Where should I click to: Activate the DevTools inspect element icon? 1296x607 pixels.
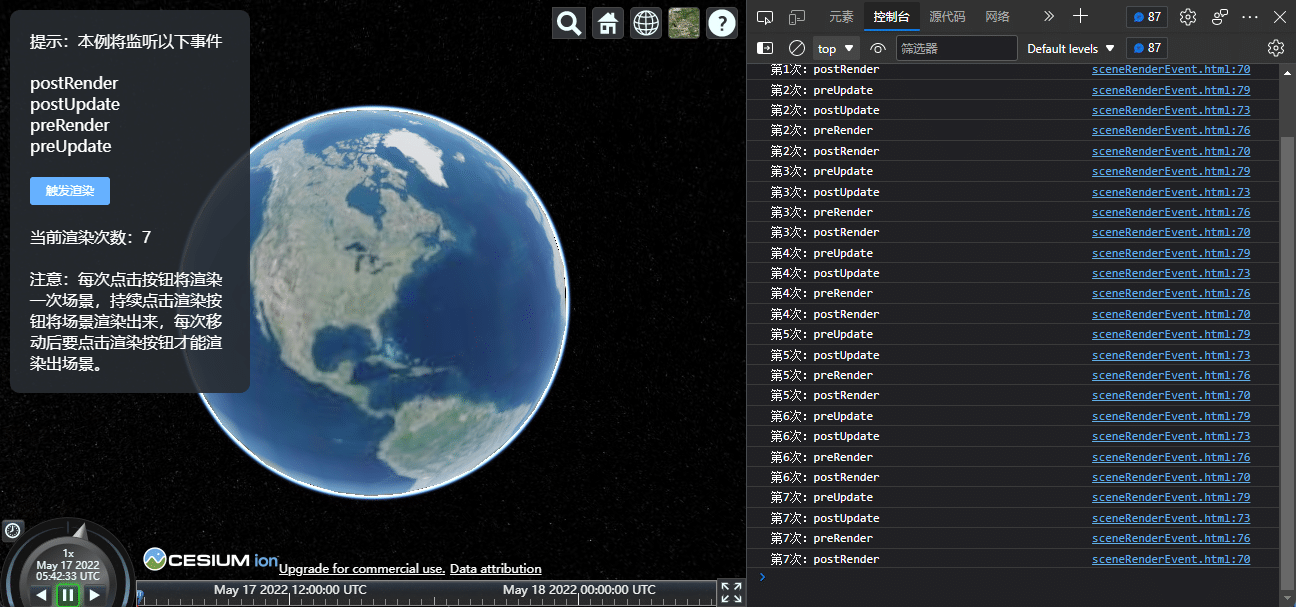(765, 17)
